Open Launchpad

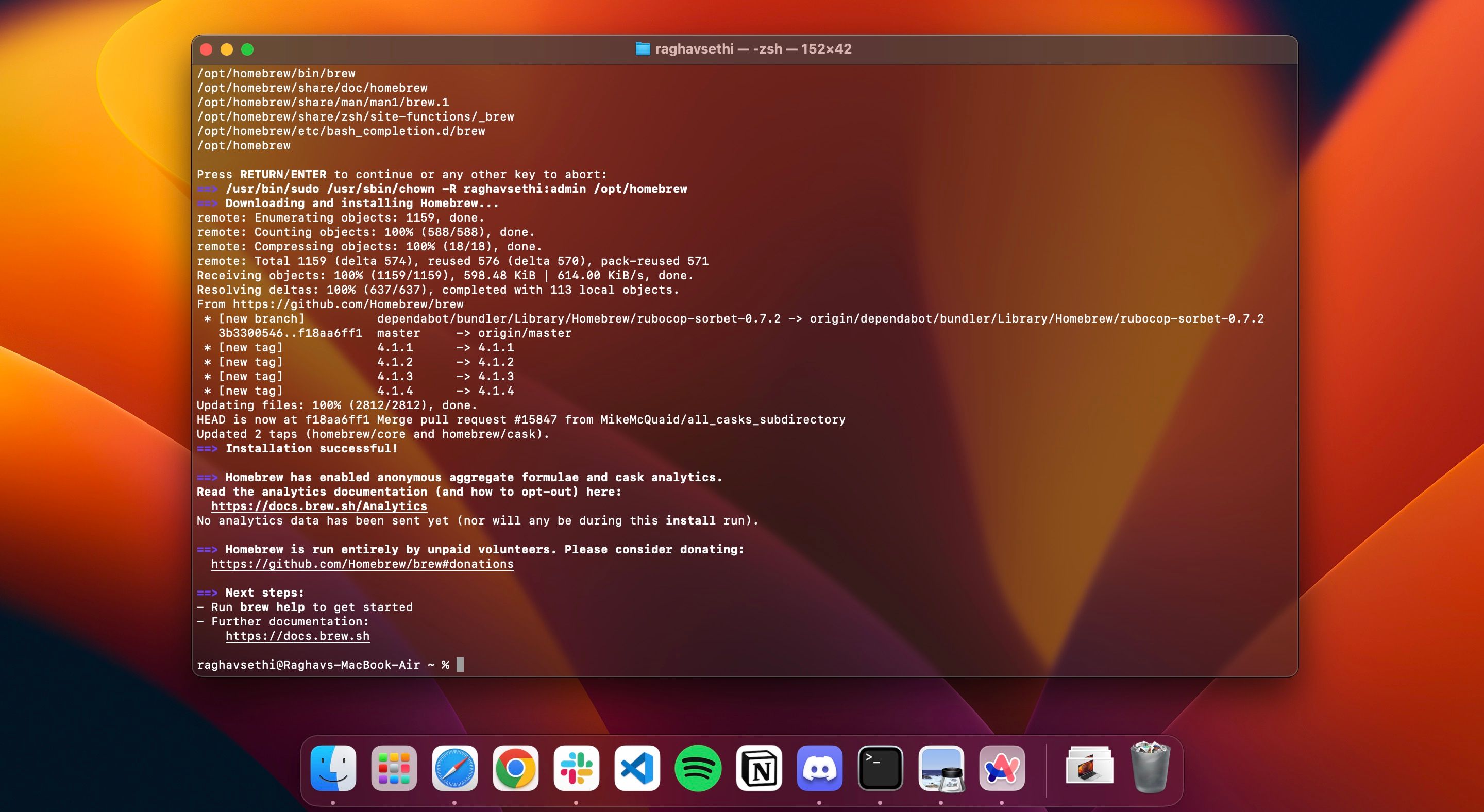[395, 768]
